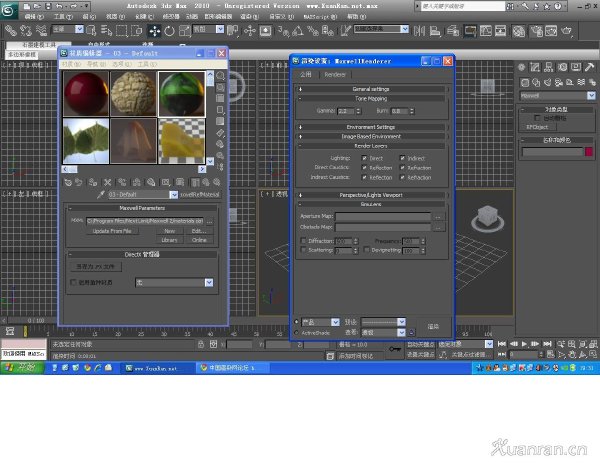Click the Background checker icon in Material Editor
The image size is (600, 464).
(x=220, y=98)
